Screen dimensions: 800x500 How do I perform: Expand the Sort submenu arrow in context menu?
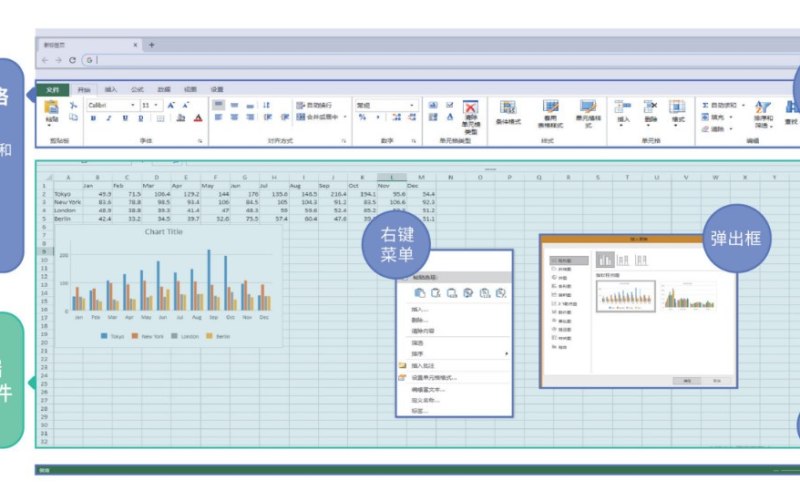[507, 354]
